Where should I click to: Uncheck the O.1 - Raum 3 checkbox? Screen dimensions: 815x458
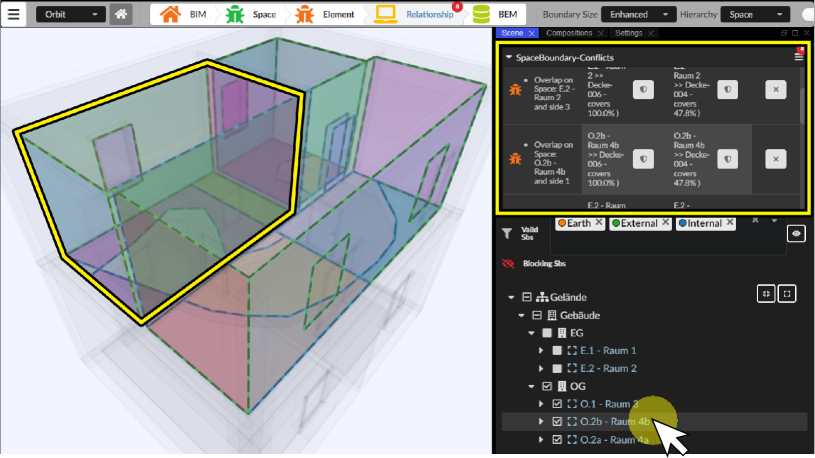click(x=558, y=404)
